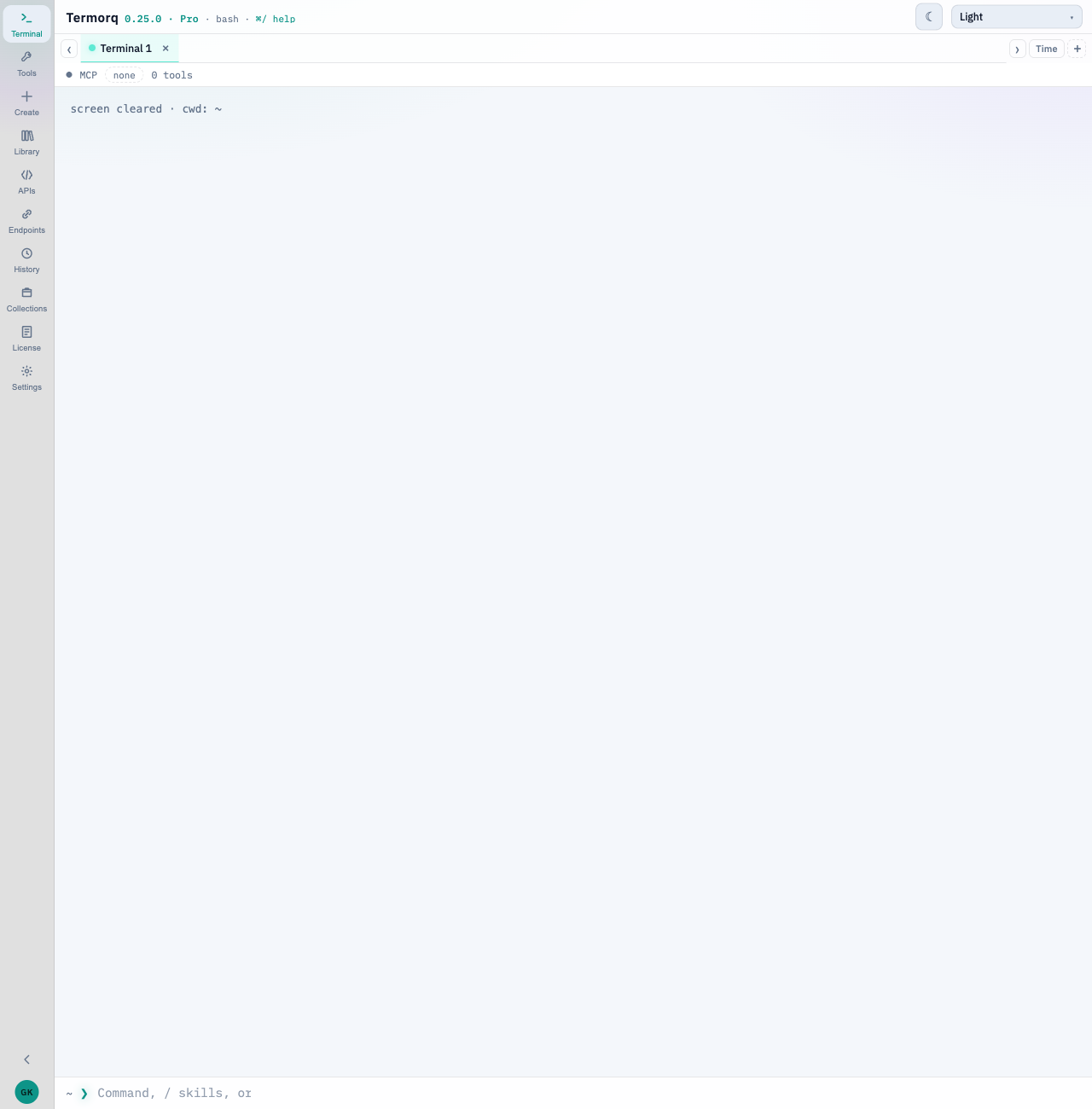
Task: Open the Tools section in the sidebar
Action: 26,63
